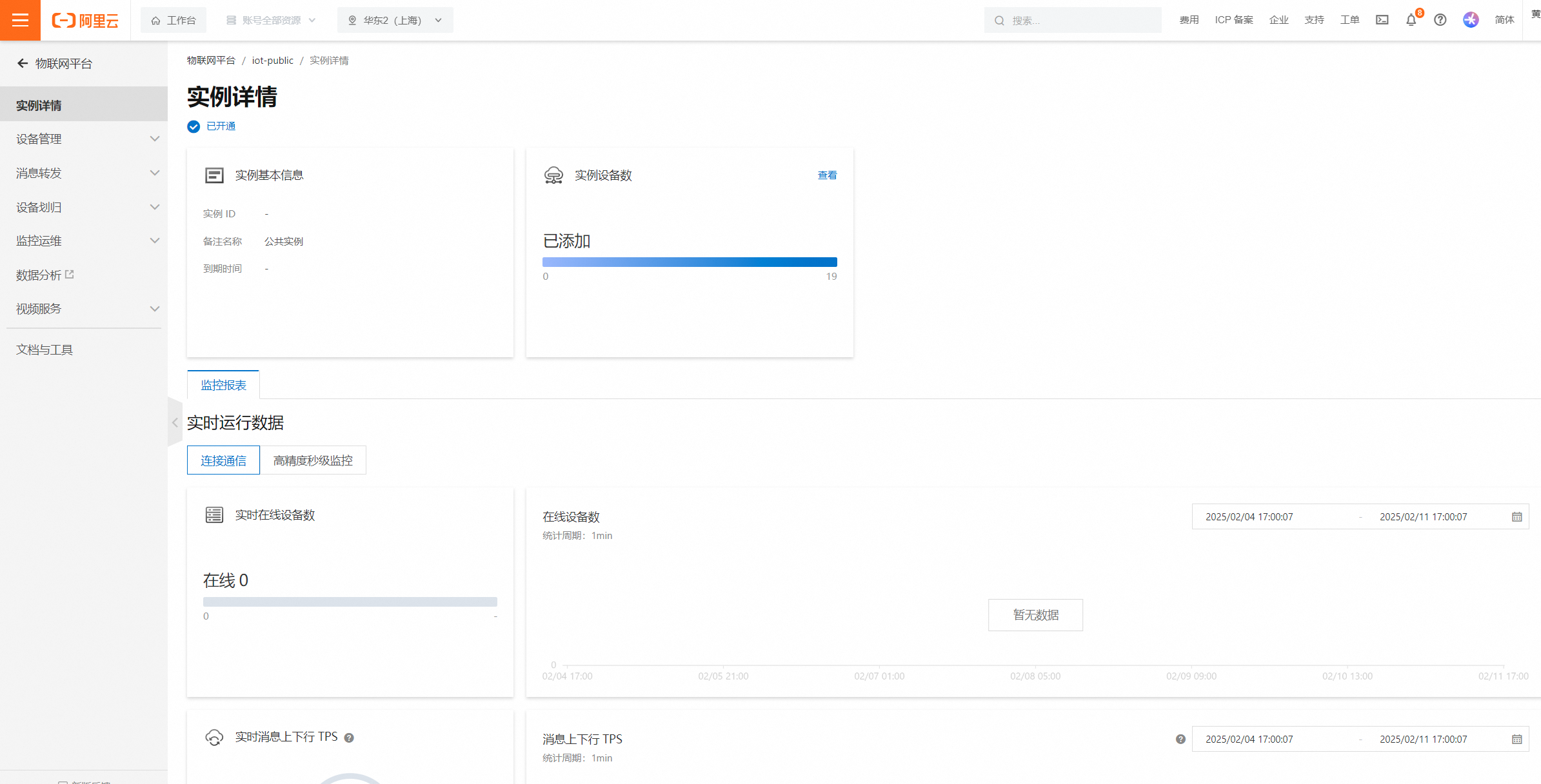Click the home icon in 工作台
Image resolution: width=1541 pixels, height=784 pixels.
click(155, 21)
